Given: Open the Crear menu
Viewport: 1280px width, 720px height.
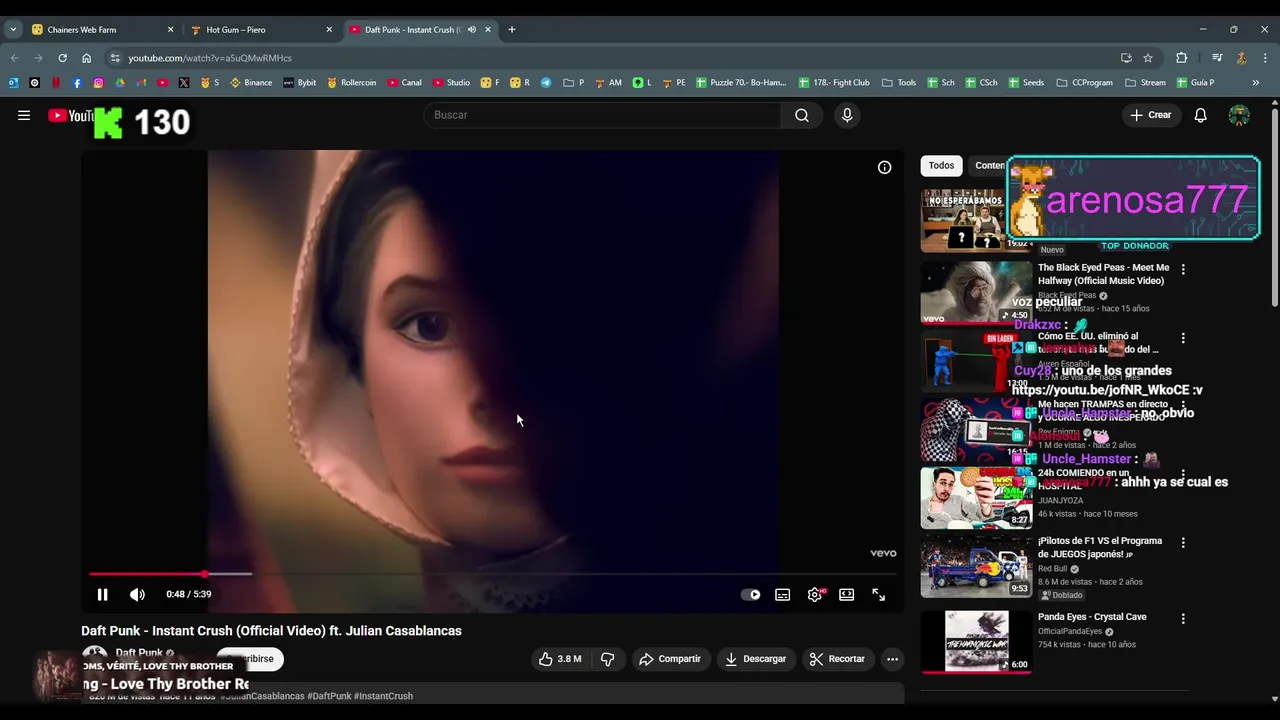Looking at the screenshot, I should [1151, 115].
